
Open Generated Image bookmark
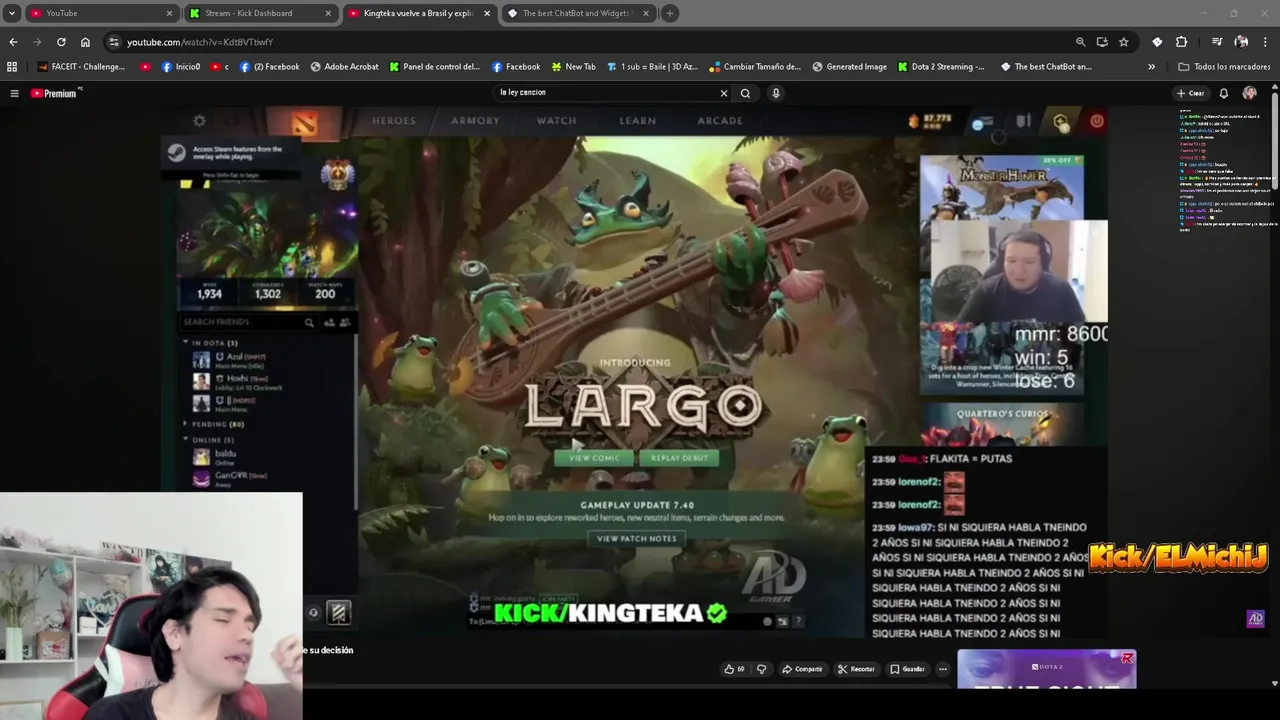849,67
